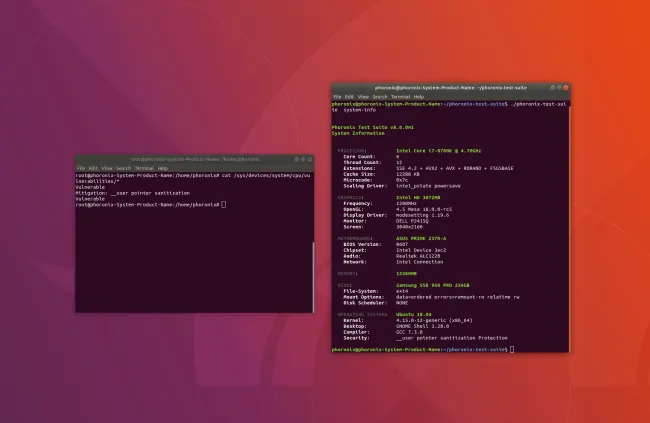The height and width of the screenshot is (423, 650).
Task: Click the '4.15.0-12-generic (x86_64)' kernel value
Action: coord(434,321)
